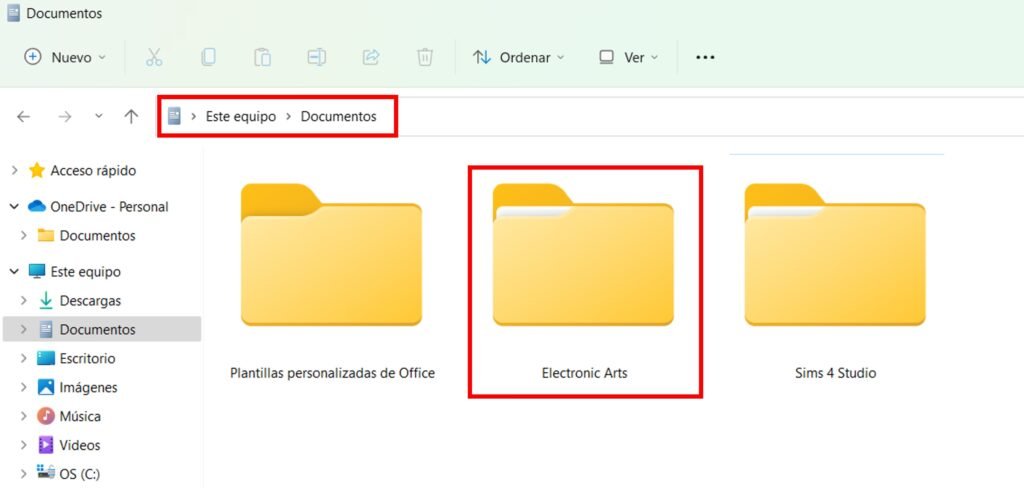
Task: Open recent locations chevron dropdown
Action: point(98,117)
